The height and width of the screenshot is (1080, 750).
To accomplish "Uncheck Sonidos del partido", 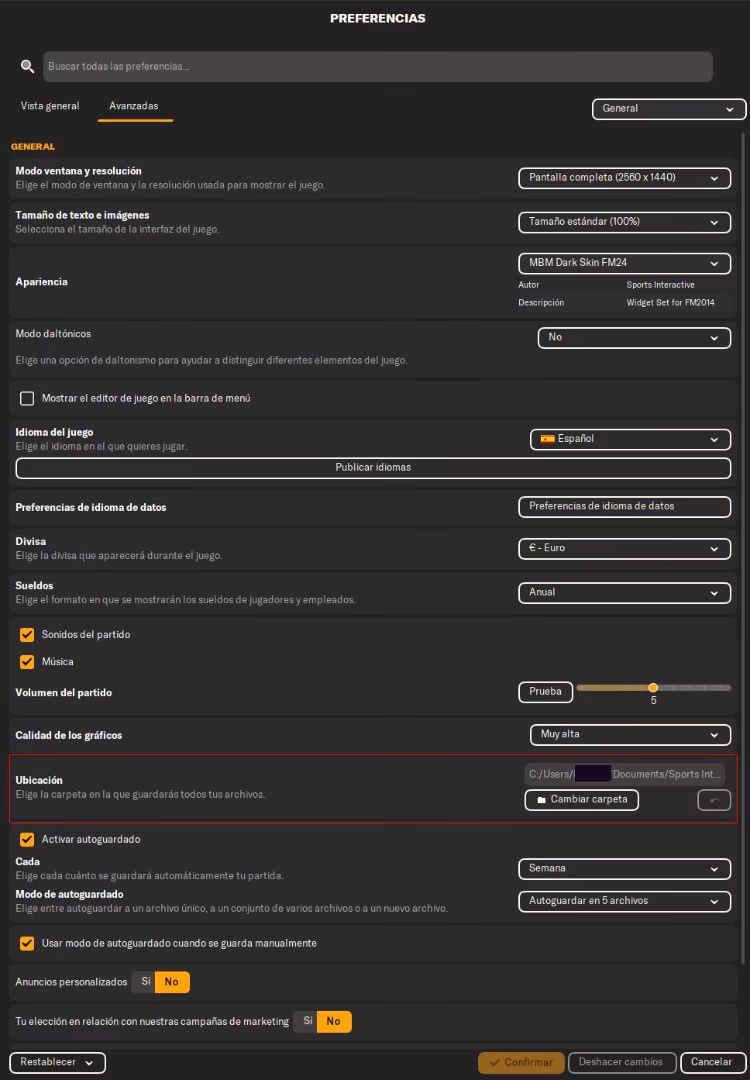I will click(x=27, y=635).
